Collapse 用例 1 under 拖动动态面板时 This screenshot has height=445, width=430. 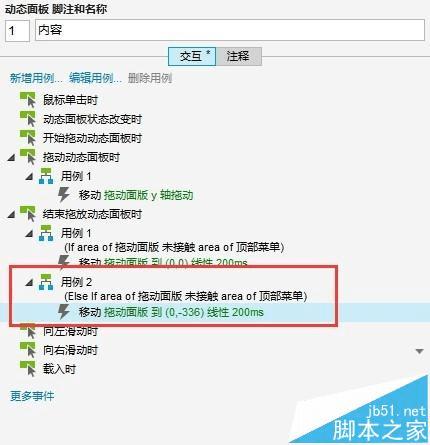click(29, 177)
